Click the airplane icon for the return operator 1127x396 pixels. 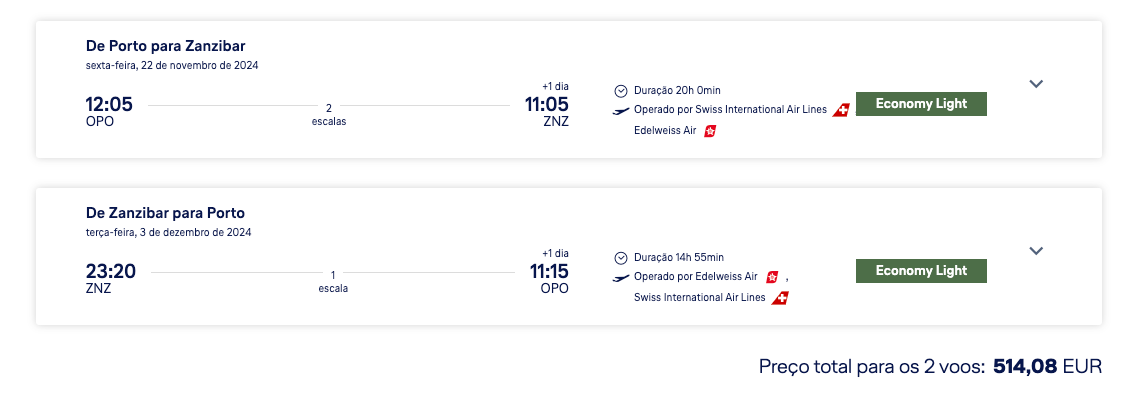(621, 277)
